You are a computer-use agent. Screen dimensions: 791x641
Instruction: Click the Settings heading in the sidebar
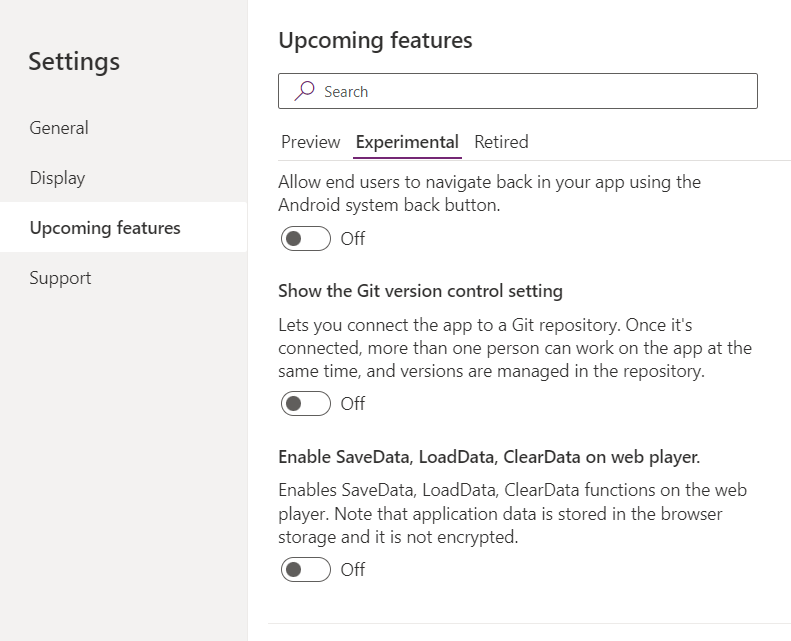74,62
